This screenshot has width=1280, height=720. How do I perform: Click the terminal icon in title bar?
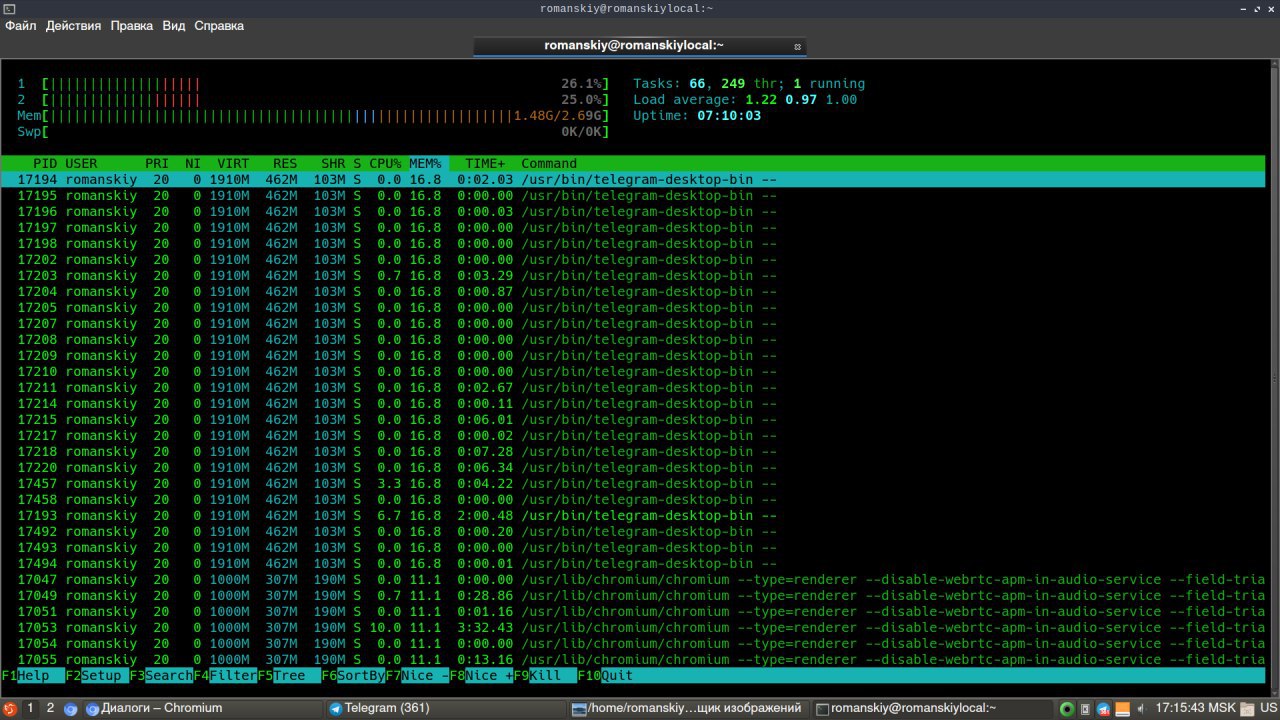tap(9, 8)
